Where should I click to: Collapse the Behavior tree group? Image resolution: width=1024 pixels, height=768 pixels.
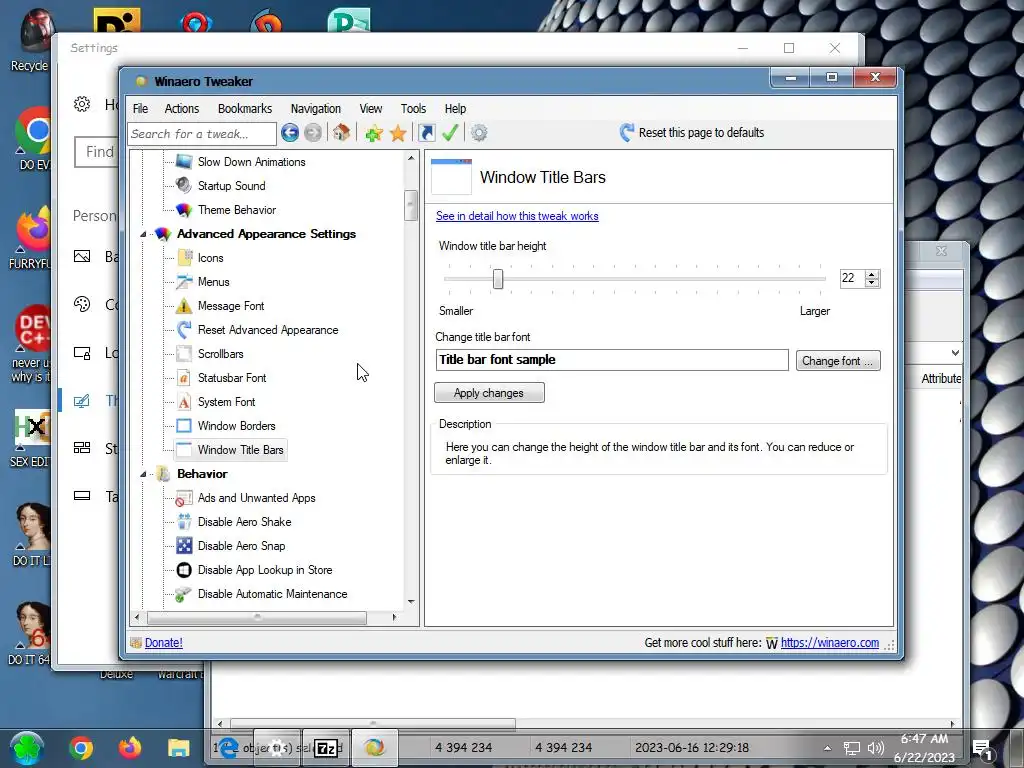point(143,474)
